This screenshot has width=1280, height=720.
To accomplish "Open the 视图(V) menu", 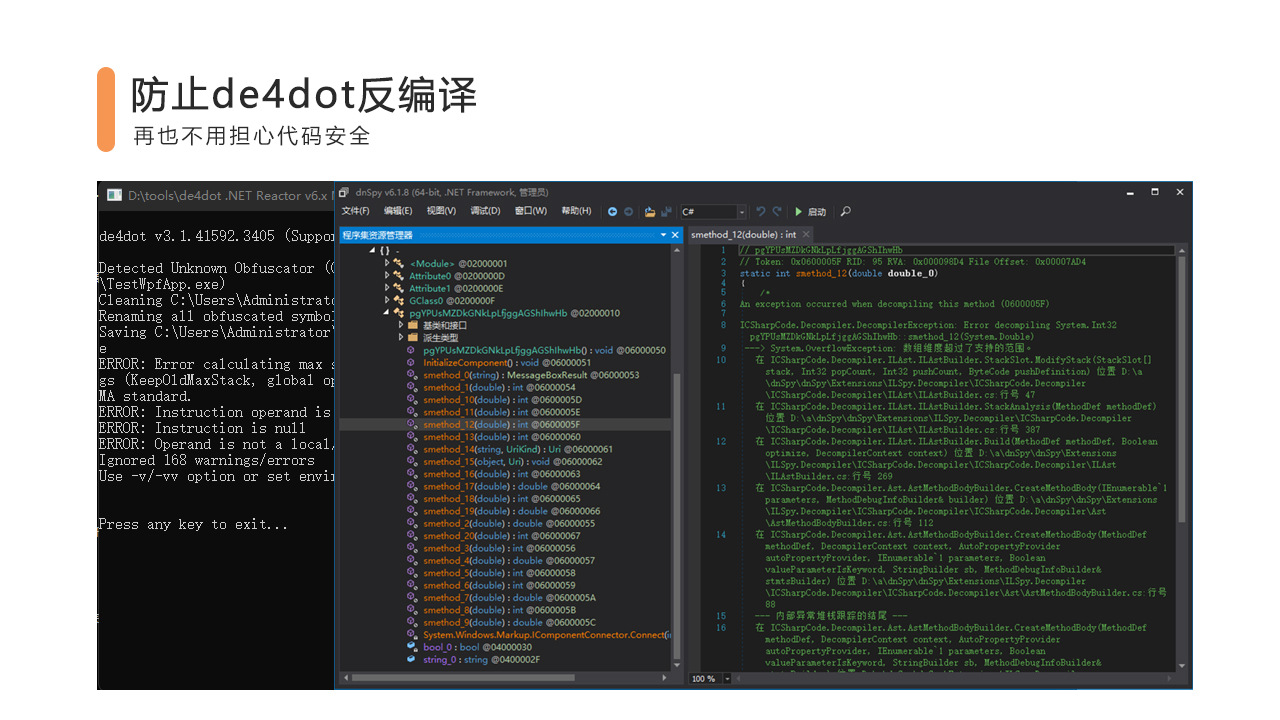I will point(441,211).
